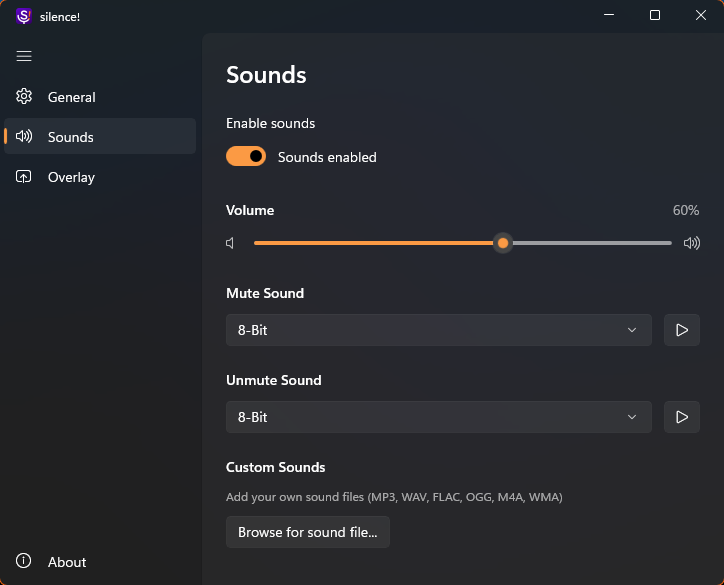Viewport: 724px width, 585px height.
Task: Click the Sounds page heading
Action: [x=266, y=75]
